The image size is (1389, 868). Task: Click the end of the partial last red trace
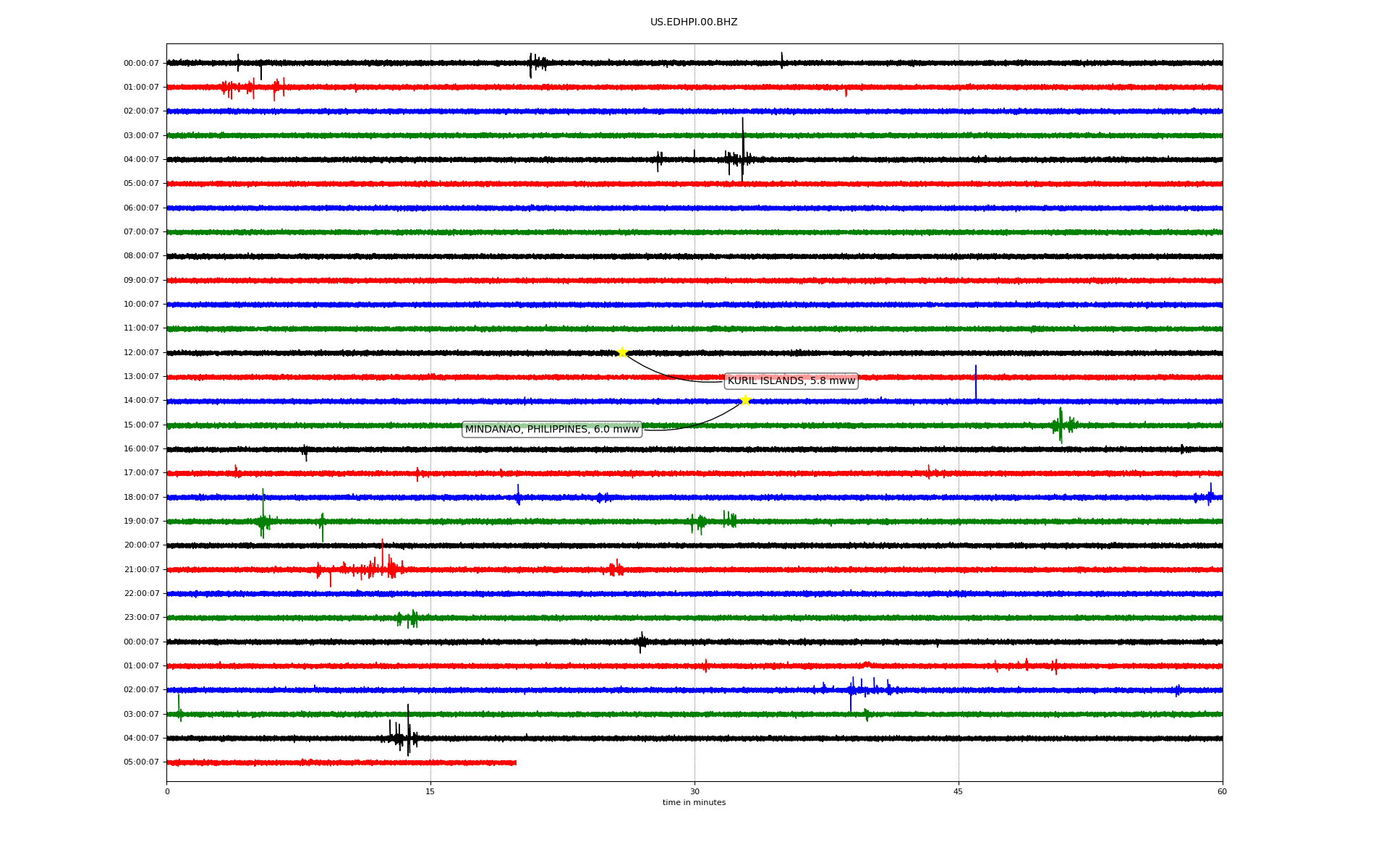click(x=515, y=762)
